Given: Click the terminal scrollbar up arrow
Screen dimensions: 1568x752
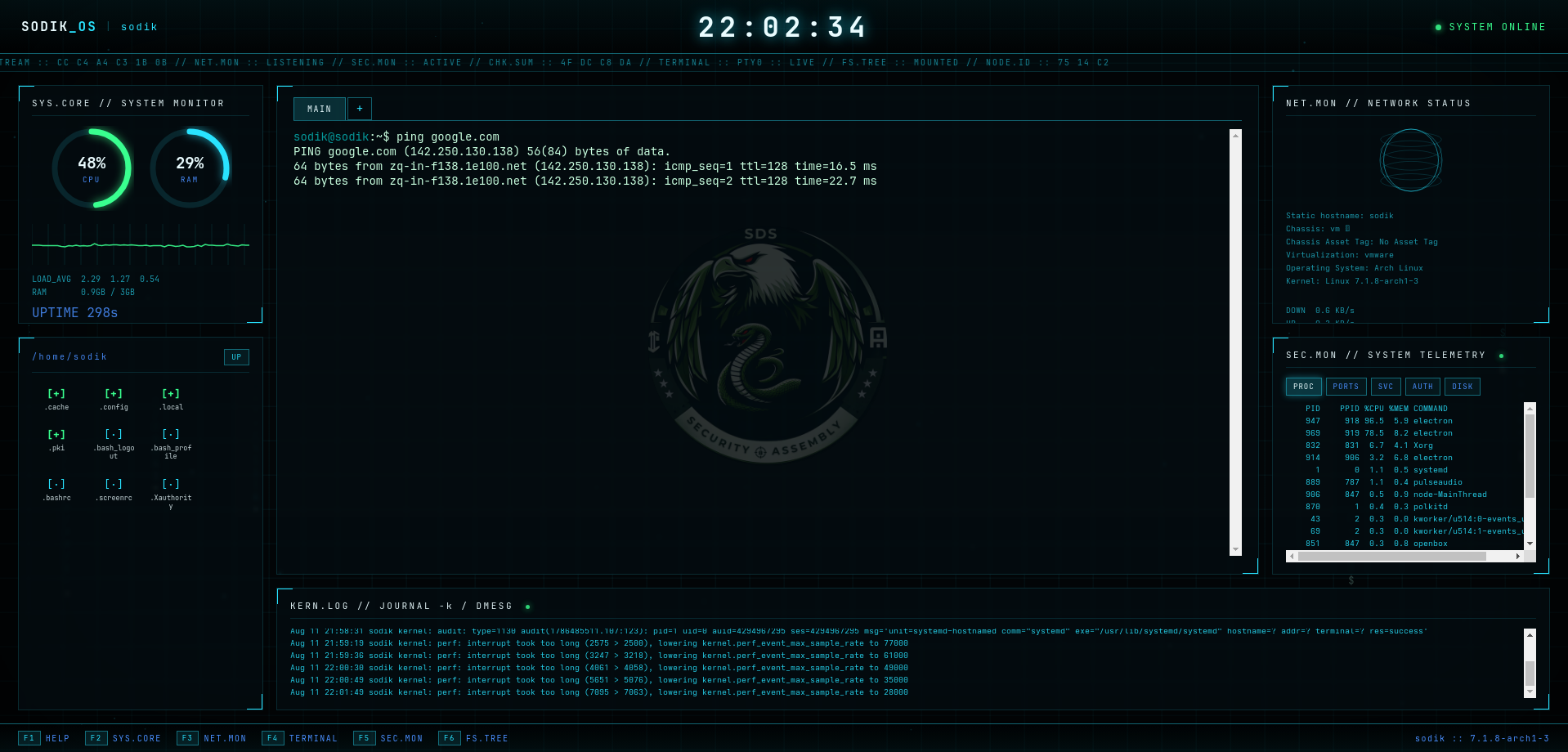Looking at the screenshot, I should (1235, 135).
